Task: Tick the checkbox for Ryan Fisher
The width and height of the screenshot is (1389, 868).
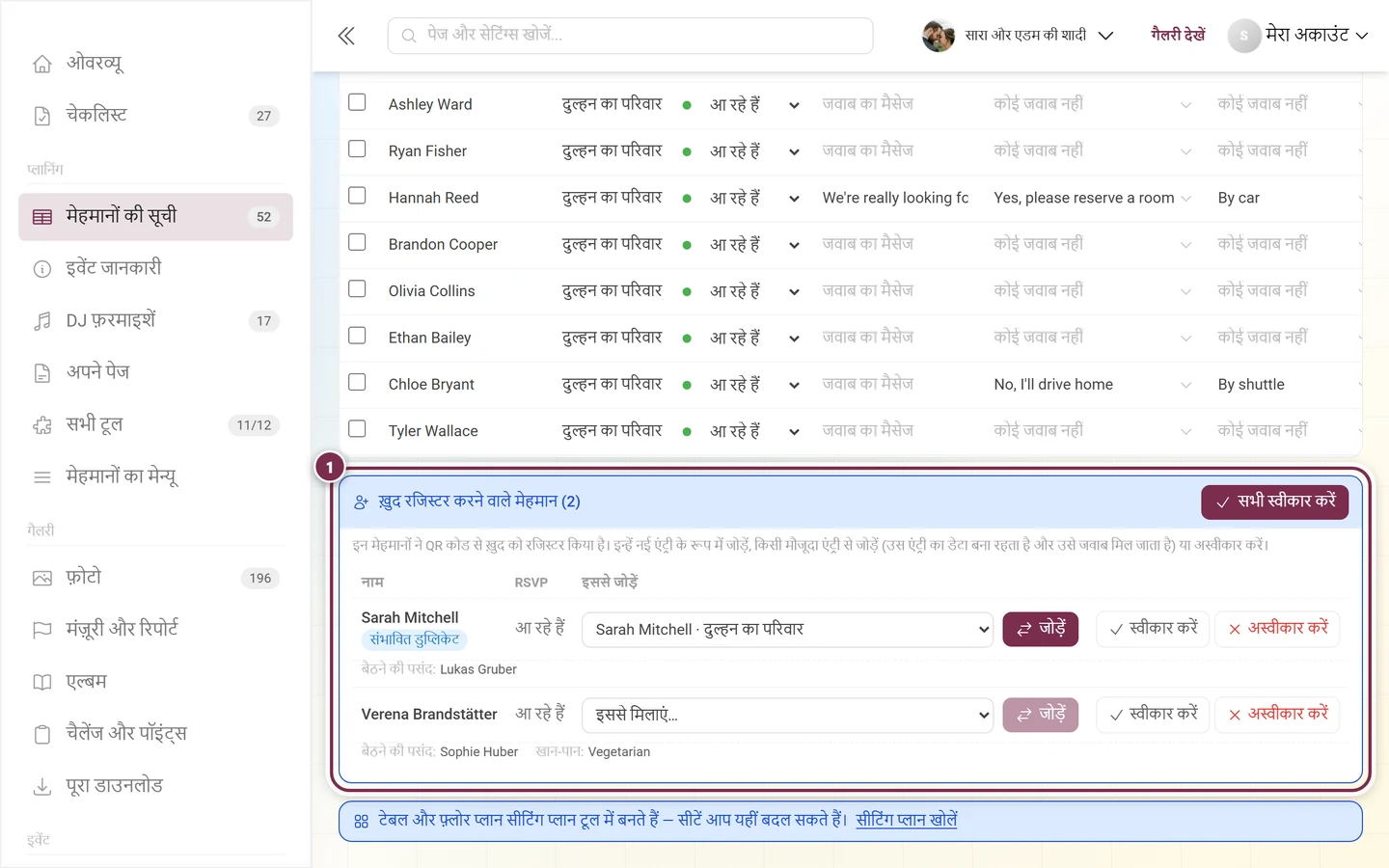Action: point(357,149)
